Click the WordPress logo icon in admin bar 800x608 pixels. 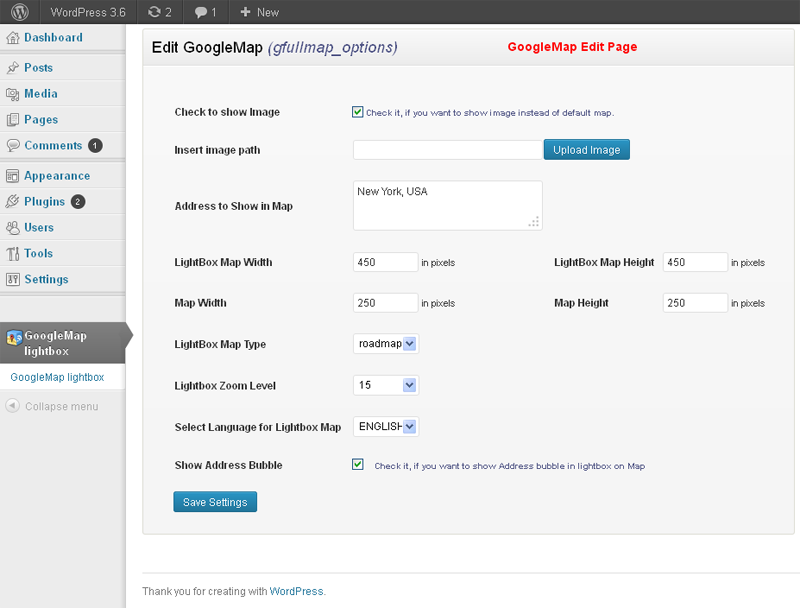(19, 12)
